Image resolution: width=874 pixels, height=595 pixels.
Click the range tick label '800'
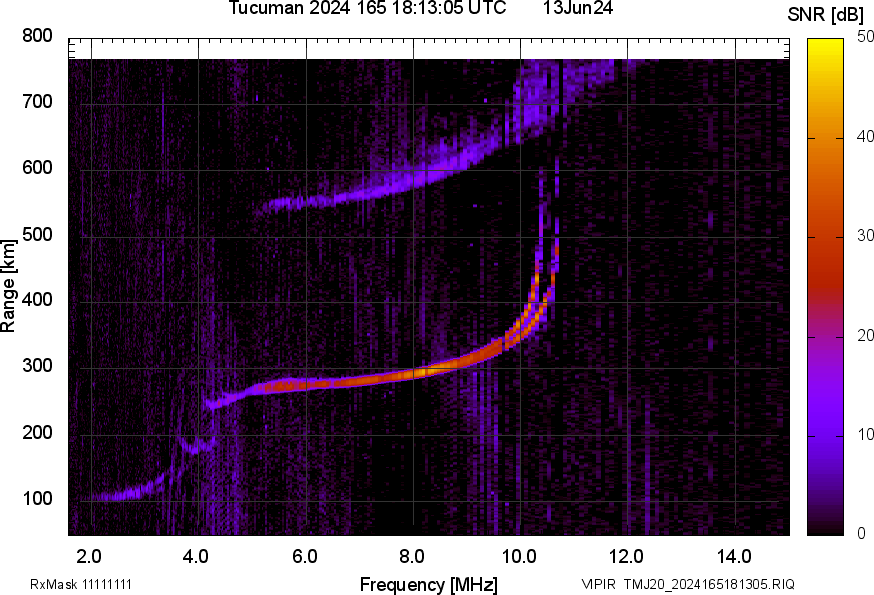tap(37, 36)
